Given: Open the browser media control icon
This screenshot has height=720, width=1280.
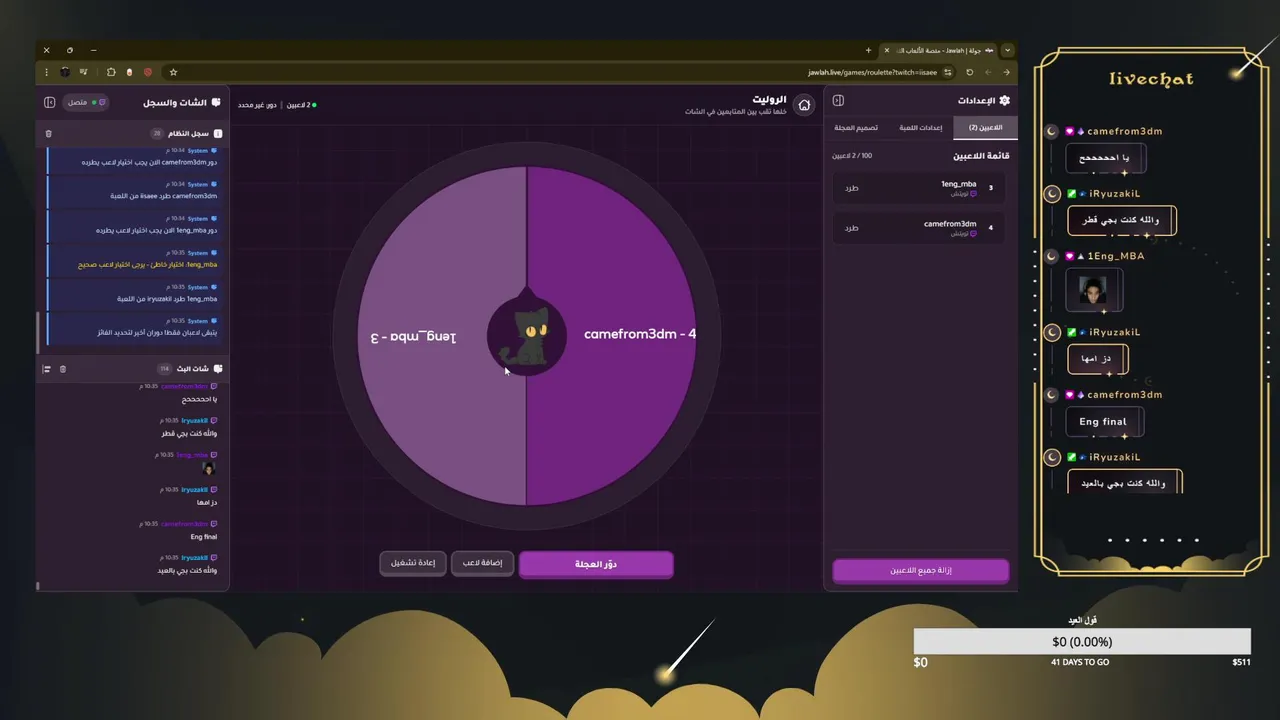Looking at the screenshot, I should pyautogui.click(x=85, y=72).
